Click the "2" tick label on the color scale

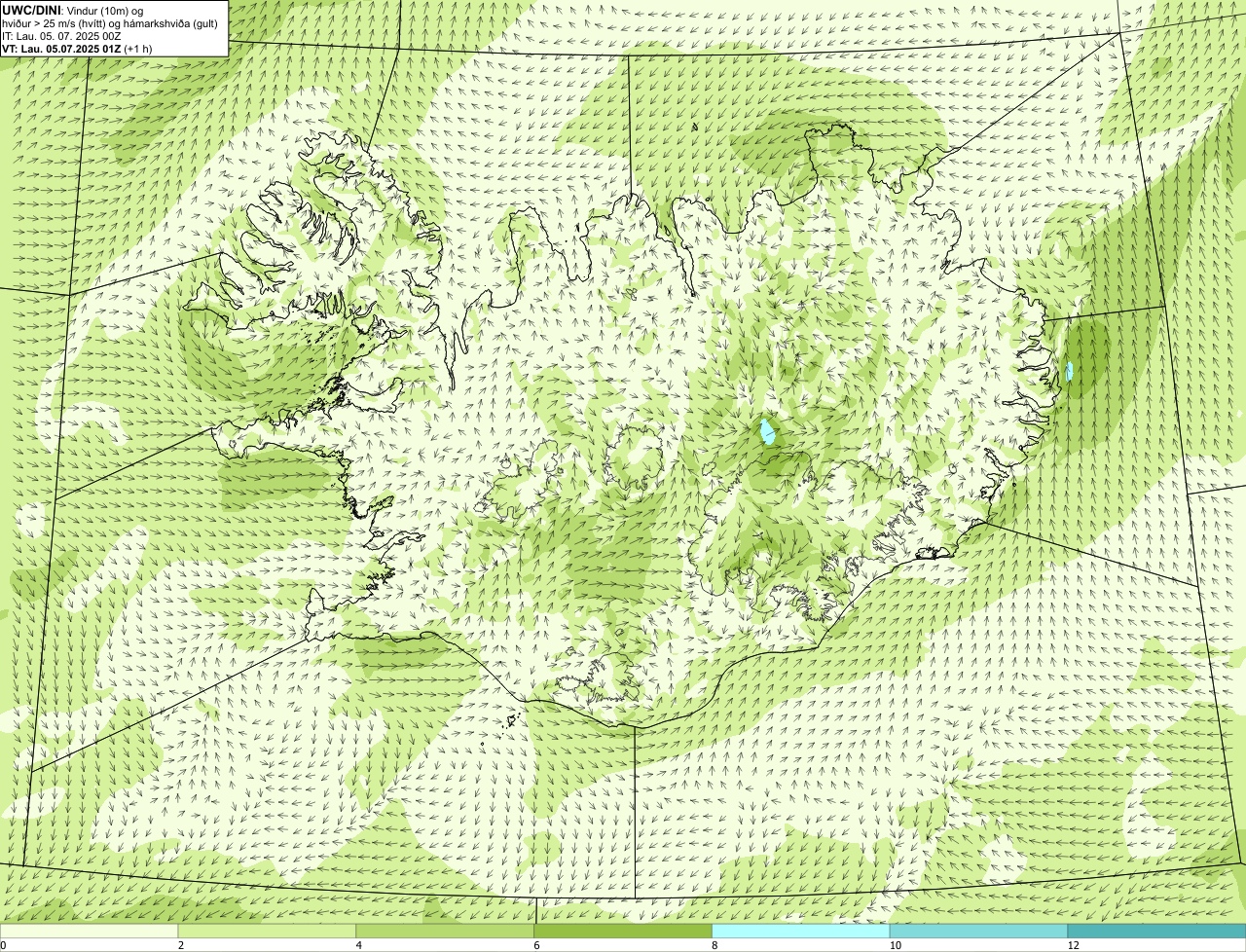pos(181,945)
